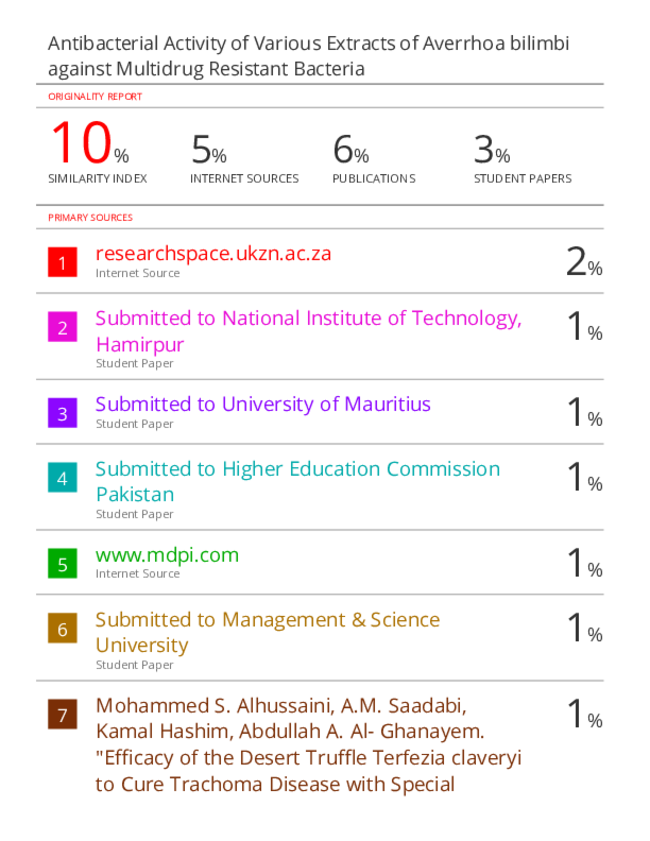Click the Antibacterial Activity document title
This screenshot has width=650, height=841.
click(308, 56)
